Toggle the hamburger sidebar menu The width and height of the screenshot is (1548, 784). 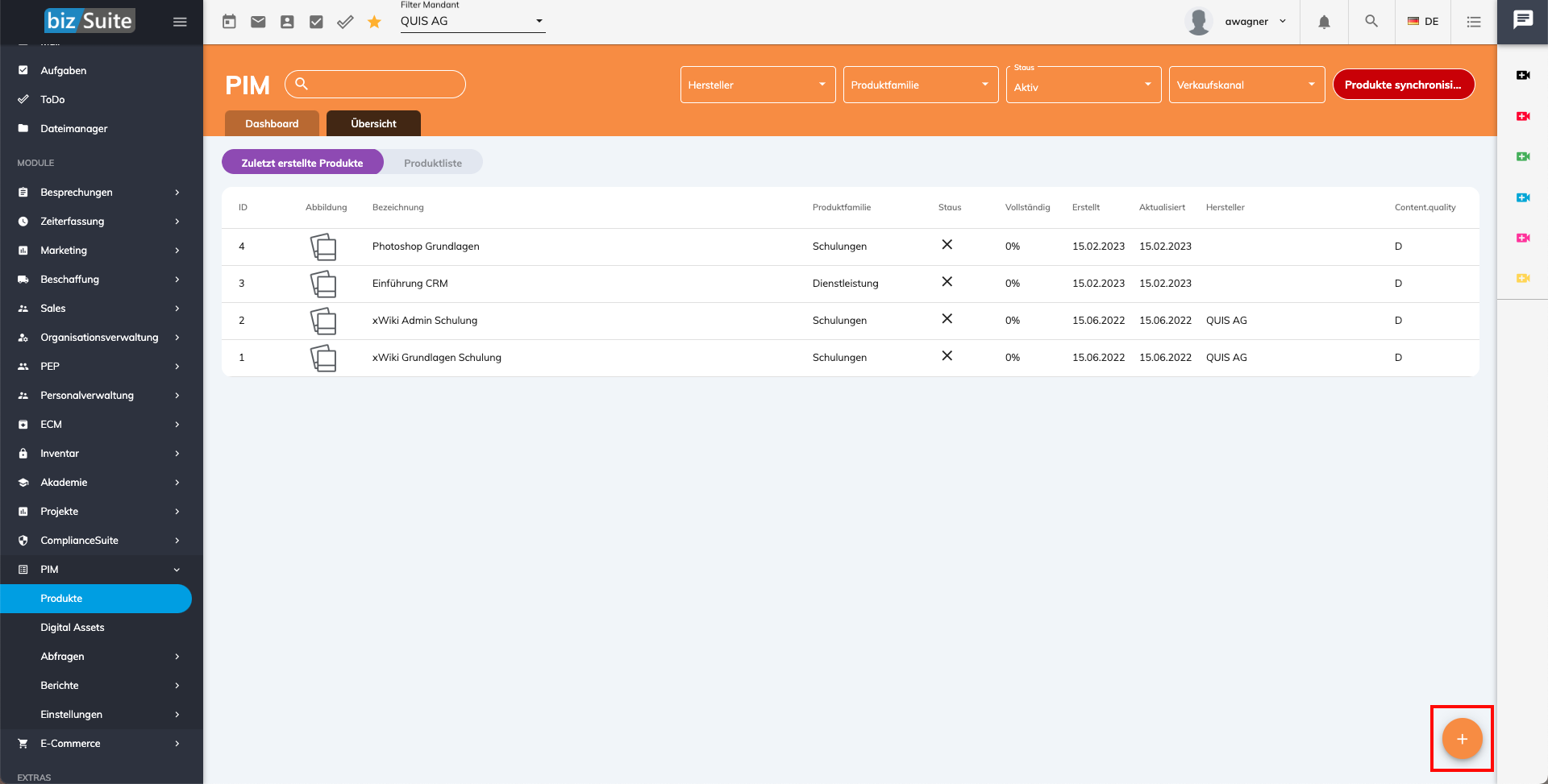[180, 22]
